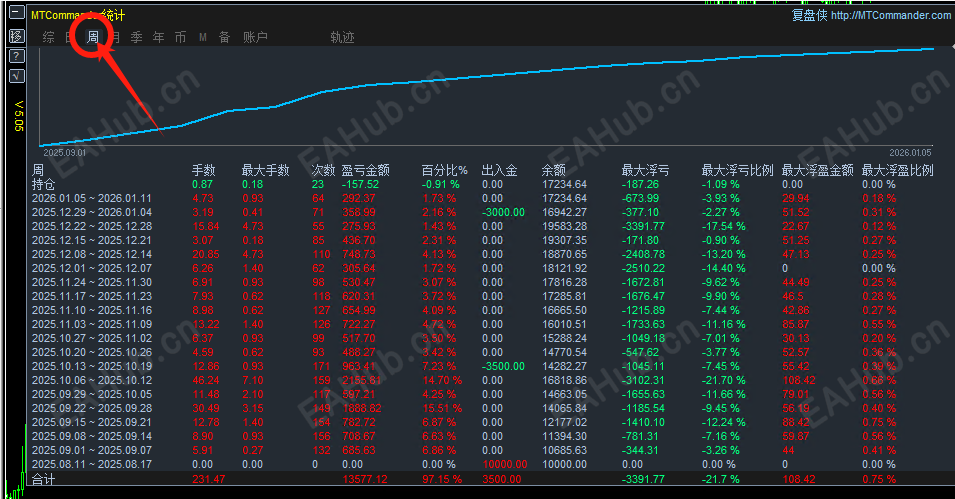This screenshot has width=955, height=499.
Task: Open the M tab
Action: pyautogui.click(x=203, y=37)
